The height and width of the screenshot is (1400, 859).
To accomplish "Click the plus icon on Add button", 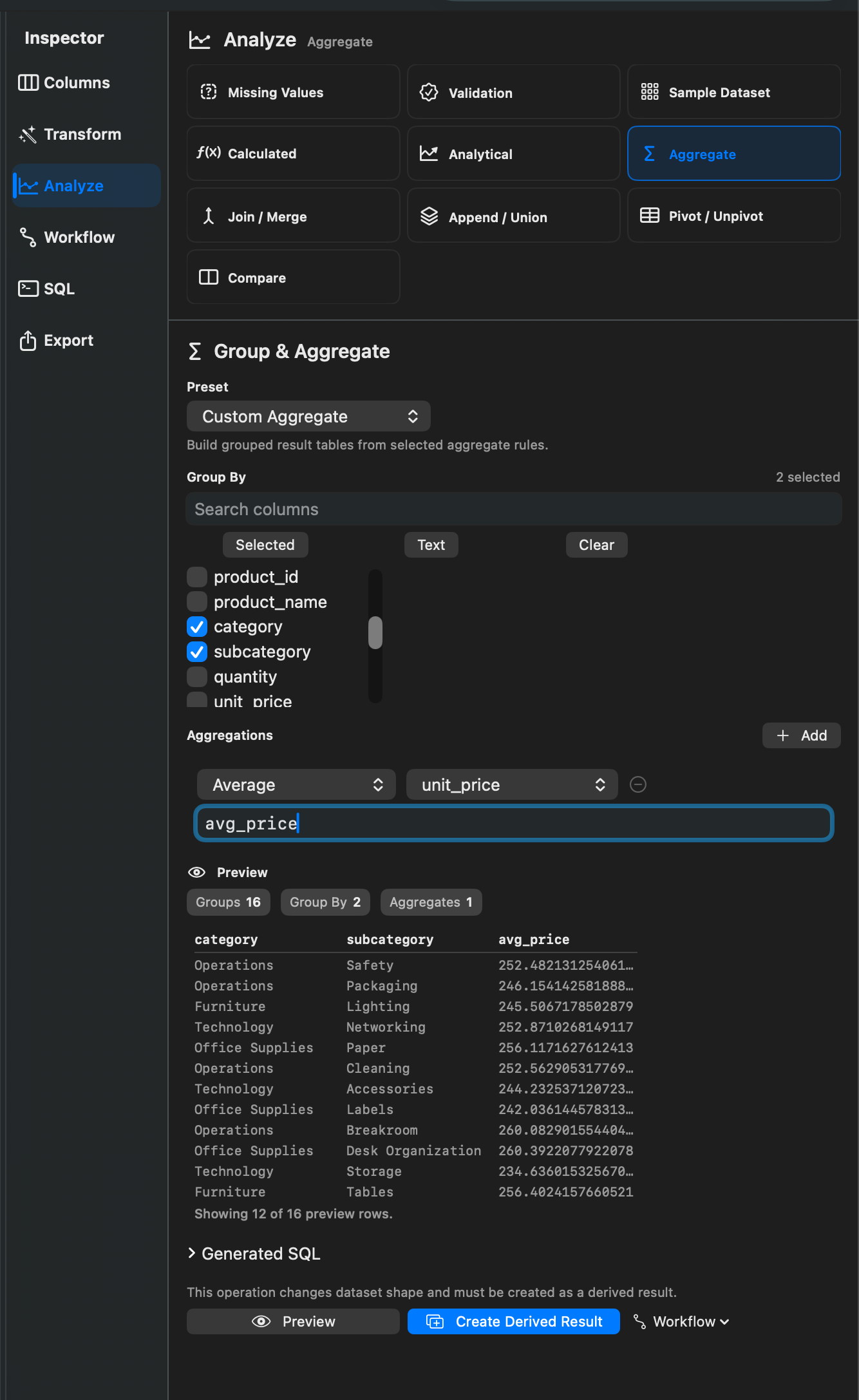I will [x=783, y=735].
